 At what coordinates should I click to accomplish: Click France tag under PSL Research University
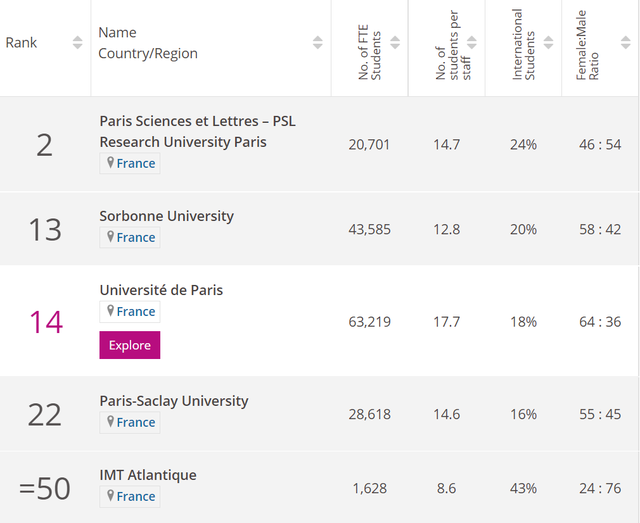click(130, 164)
